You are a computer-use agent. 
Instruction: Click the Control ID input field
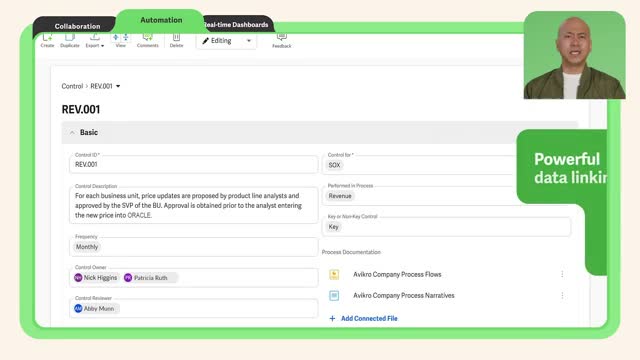tap(193, 164)
